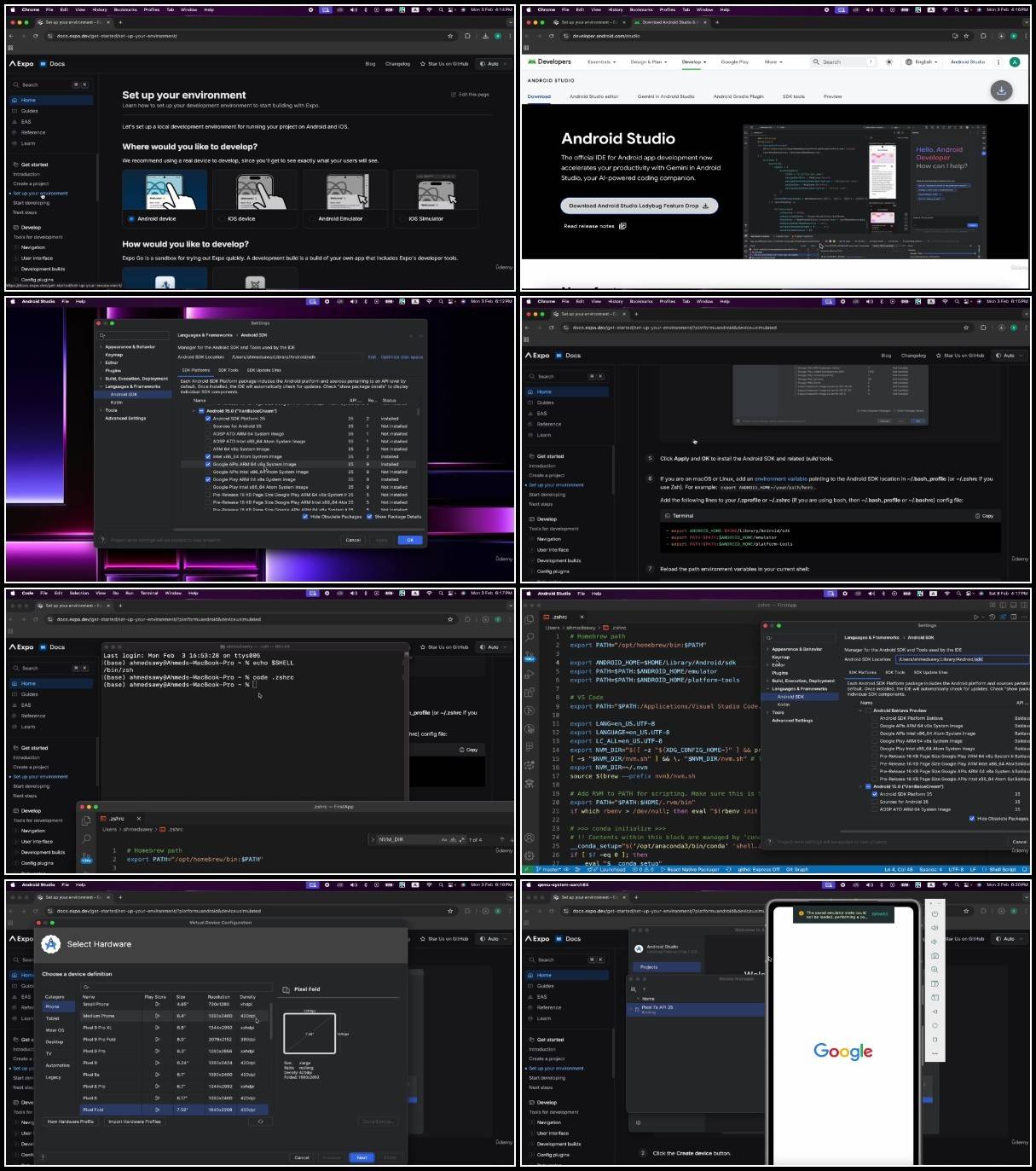Open Search icon in VS Code activity bar beside .zshrc editor
The width and height of the screenshot is (1036, 1171).
point(530,636)
